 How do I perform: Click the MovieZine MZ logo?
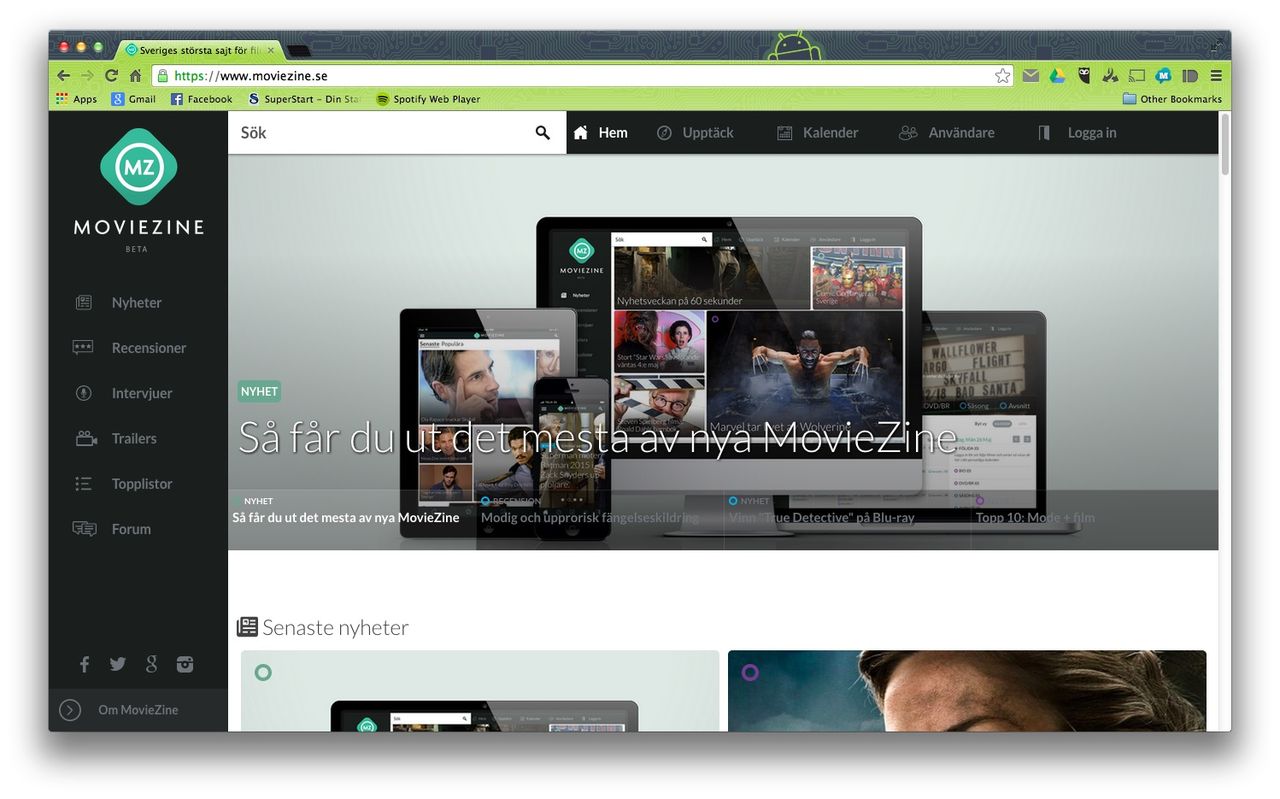138,166
